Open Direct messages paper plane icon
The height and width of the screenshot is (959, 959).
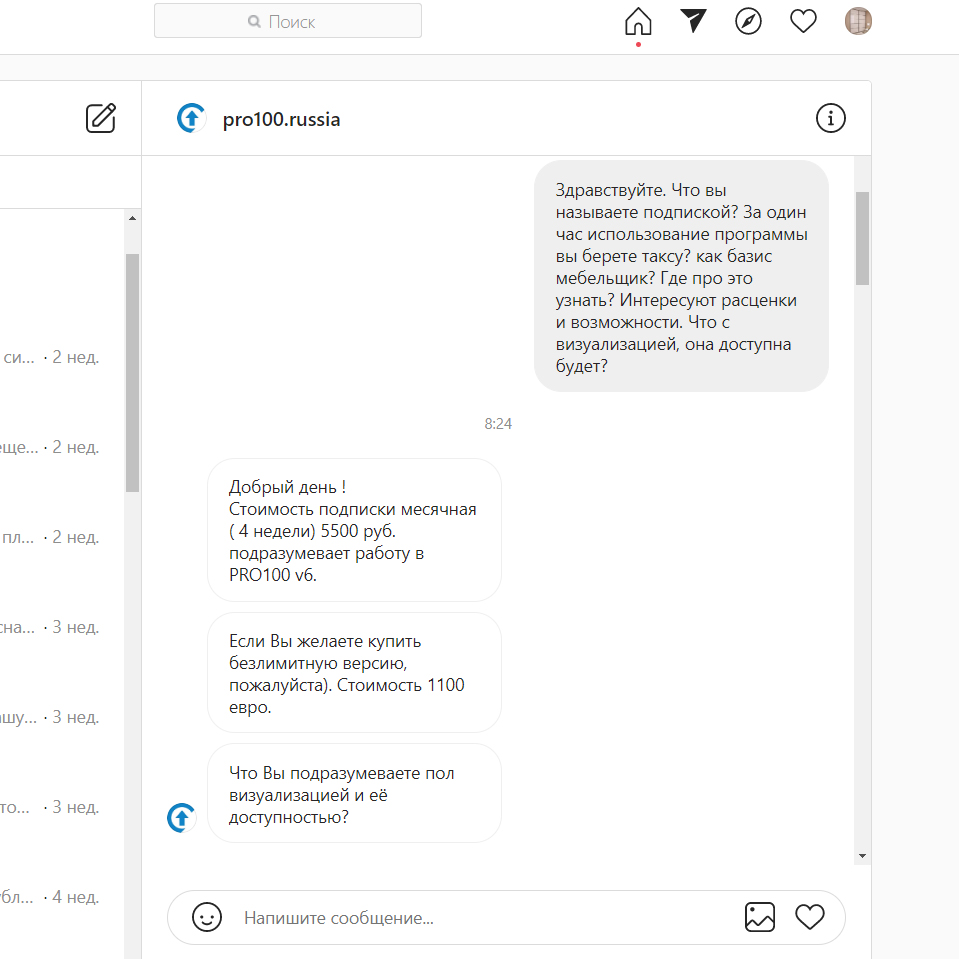pos(693,21)
